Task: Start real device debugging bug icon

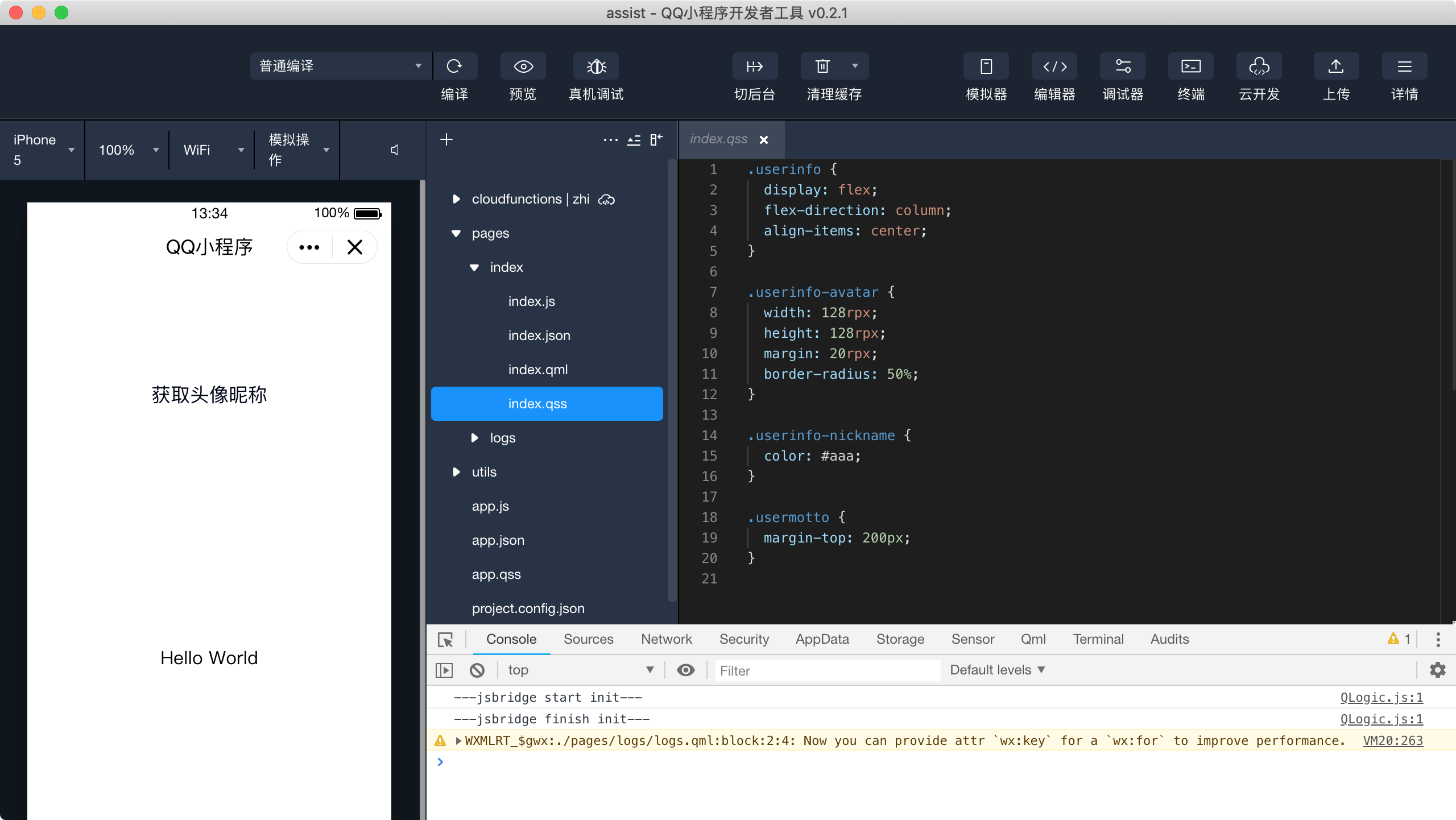Action: [x=596, y=67]
